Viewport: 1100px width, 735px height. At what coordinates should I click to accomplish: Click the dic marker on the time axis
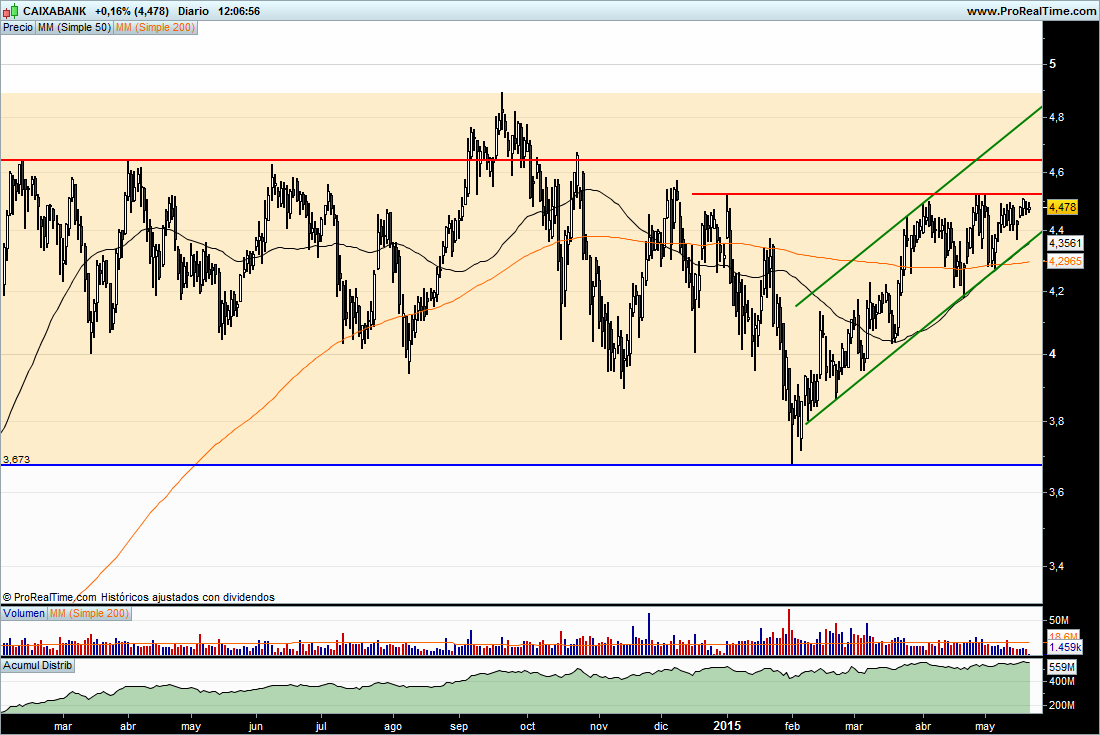(661, 727)
